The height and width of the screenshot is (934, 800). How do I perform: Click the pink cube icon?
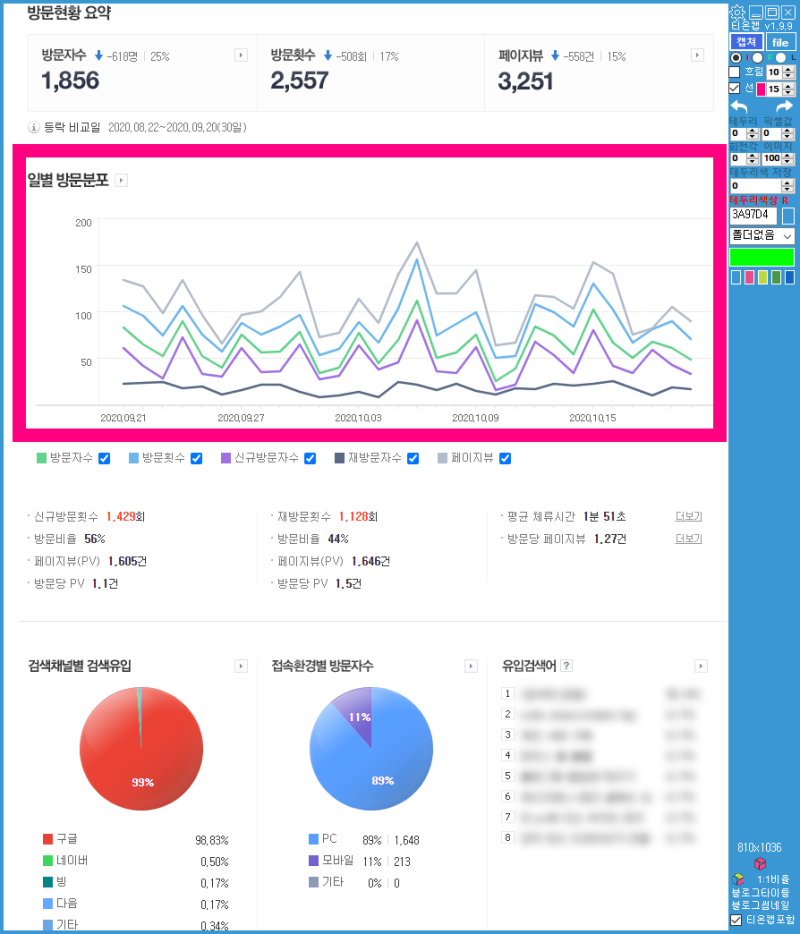[759, 863]
